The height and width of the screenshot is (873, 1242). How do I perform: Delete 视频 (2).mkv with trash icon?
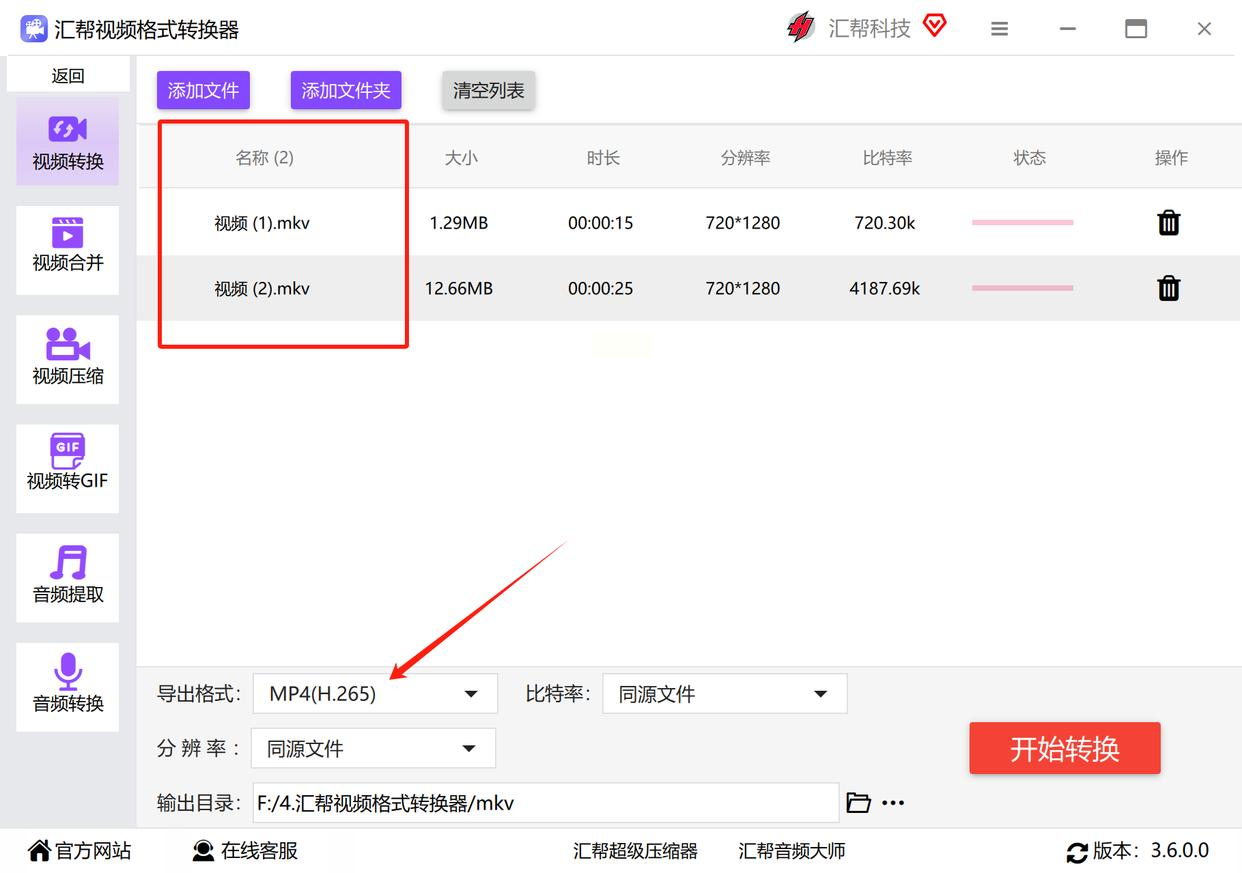[x=1168, y=288]
